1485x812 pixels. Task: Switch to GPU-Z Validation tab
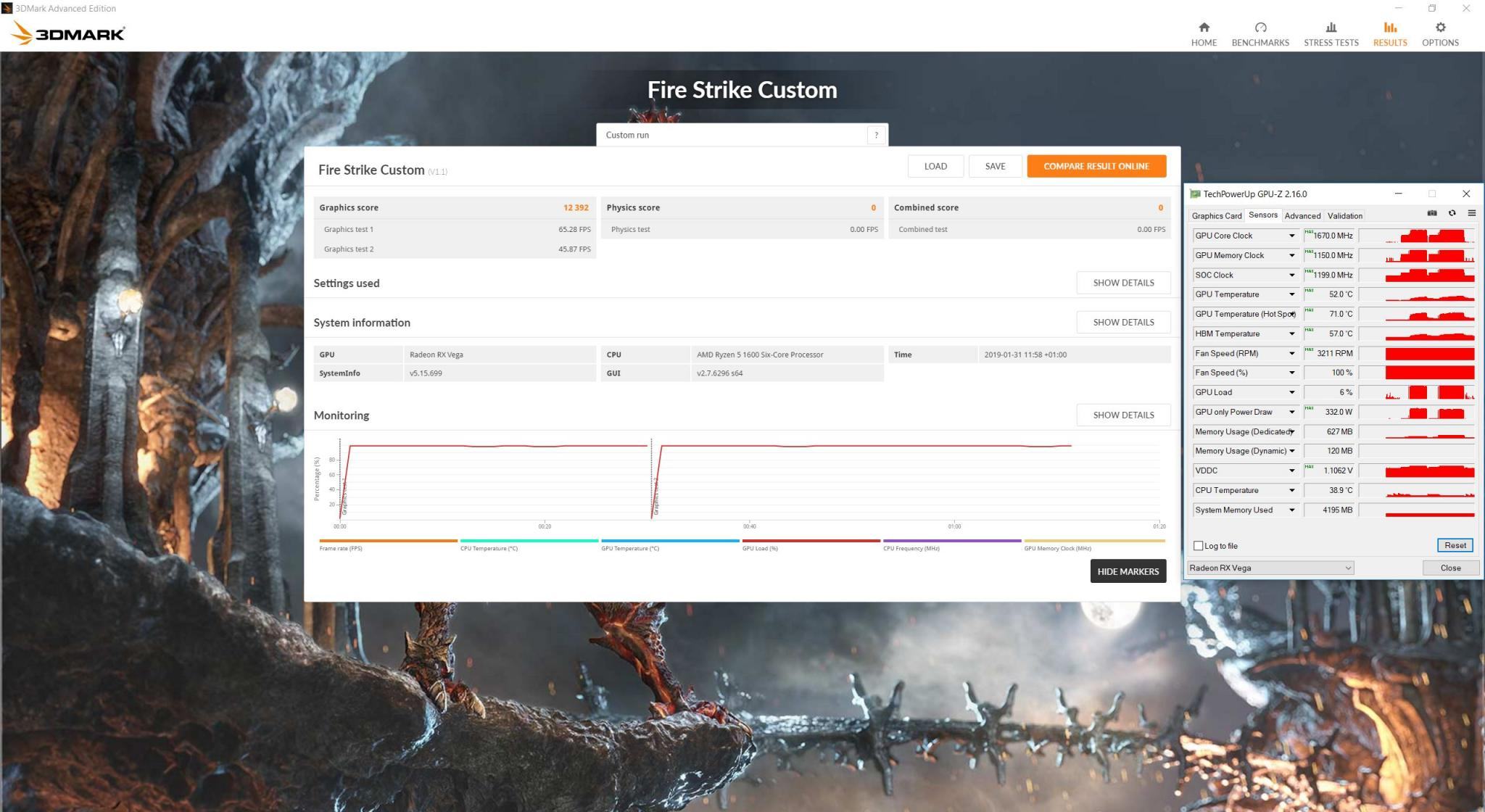click(1344, 215)
